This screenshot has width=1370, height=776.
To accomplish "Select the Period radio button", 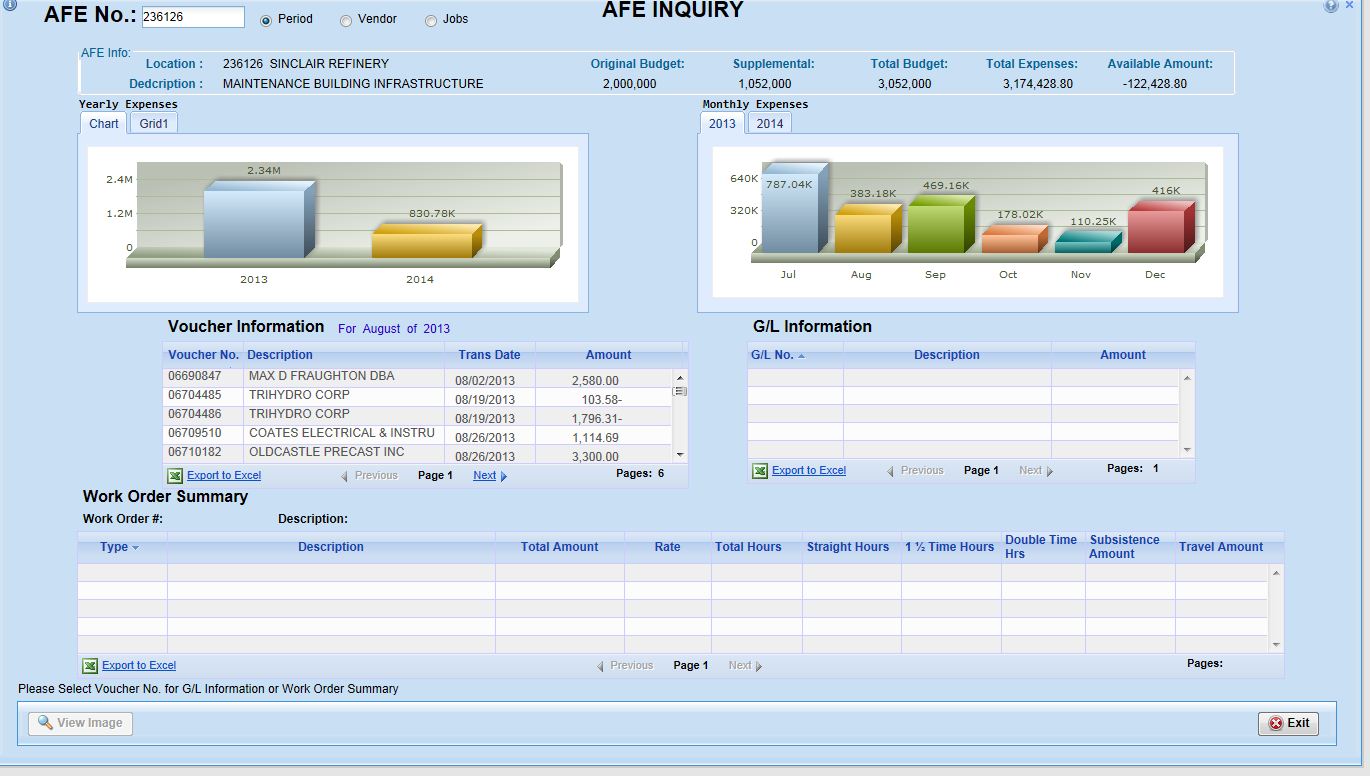I will point(266,20).
